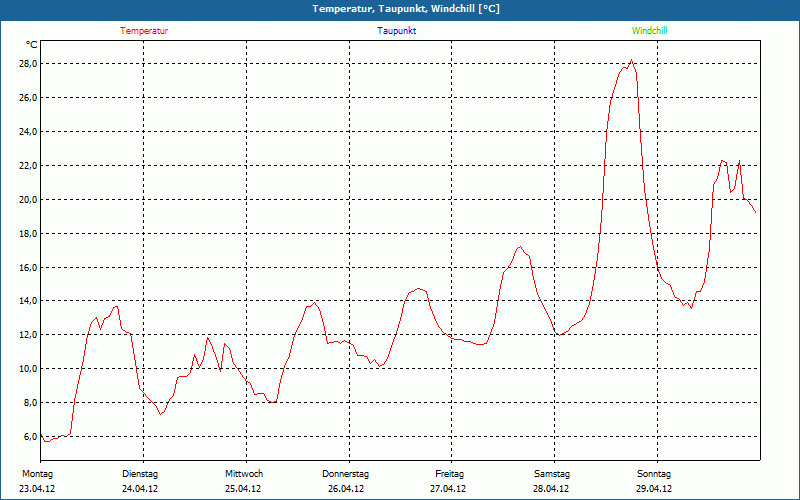This screenshot has height=500, width=800.
Task: Click the Sonntag day label
Action: (x=654, y=474)
